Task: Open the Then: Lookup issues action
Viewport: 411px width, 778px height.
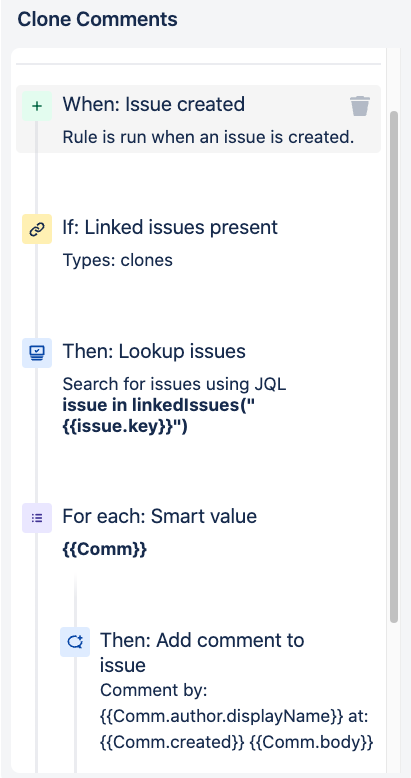Action: coord(154,351)
